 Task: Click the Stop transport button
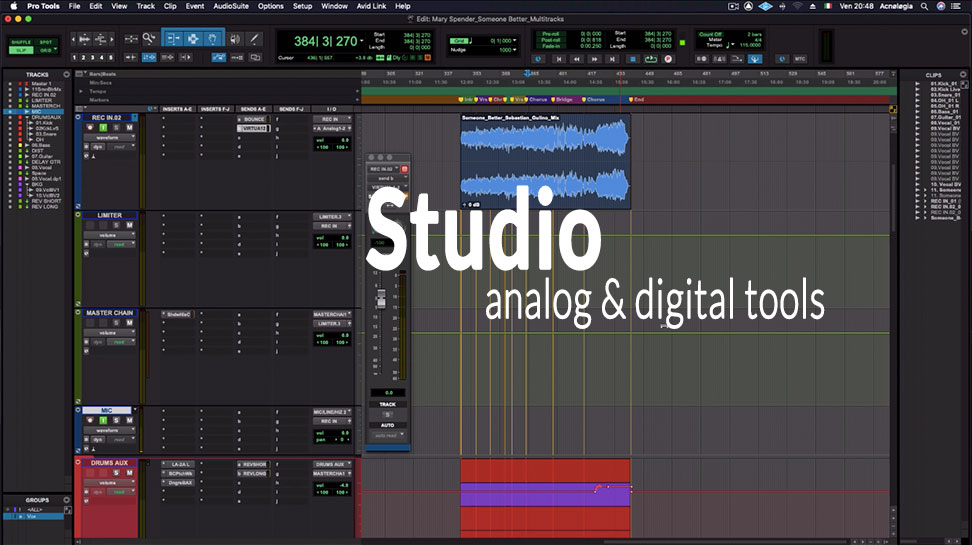pos(632,59)
